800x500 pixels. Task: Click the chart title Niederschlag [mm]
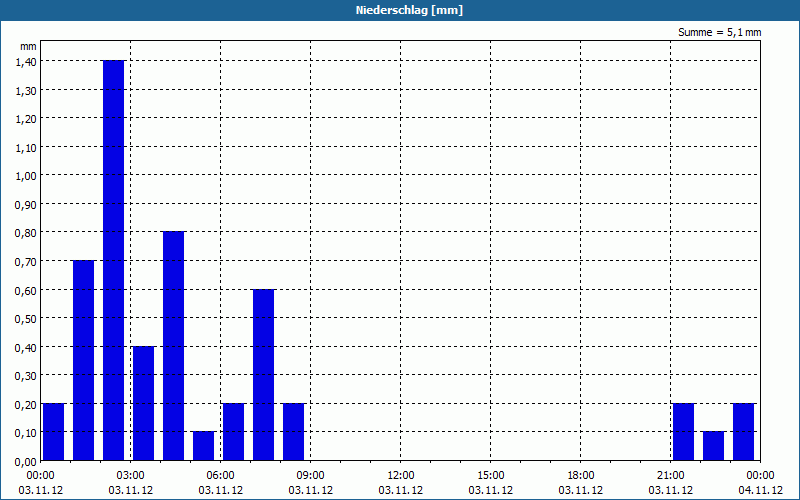coord(409,10)
